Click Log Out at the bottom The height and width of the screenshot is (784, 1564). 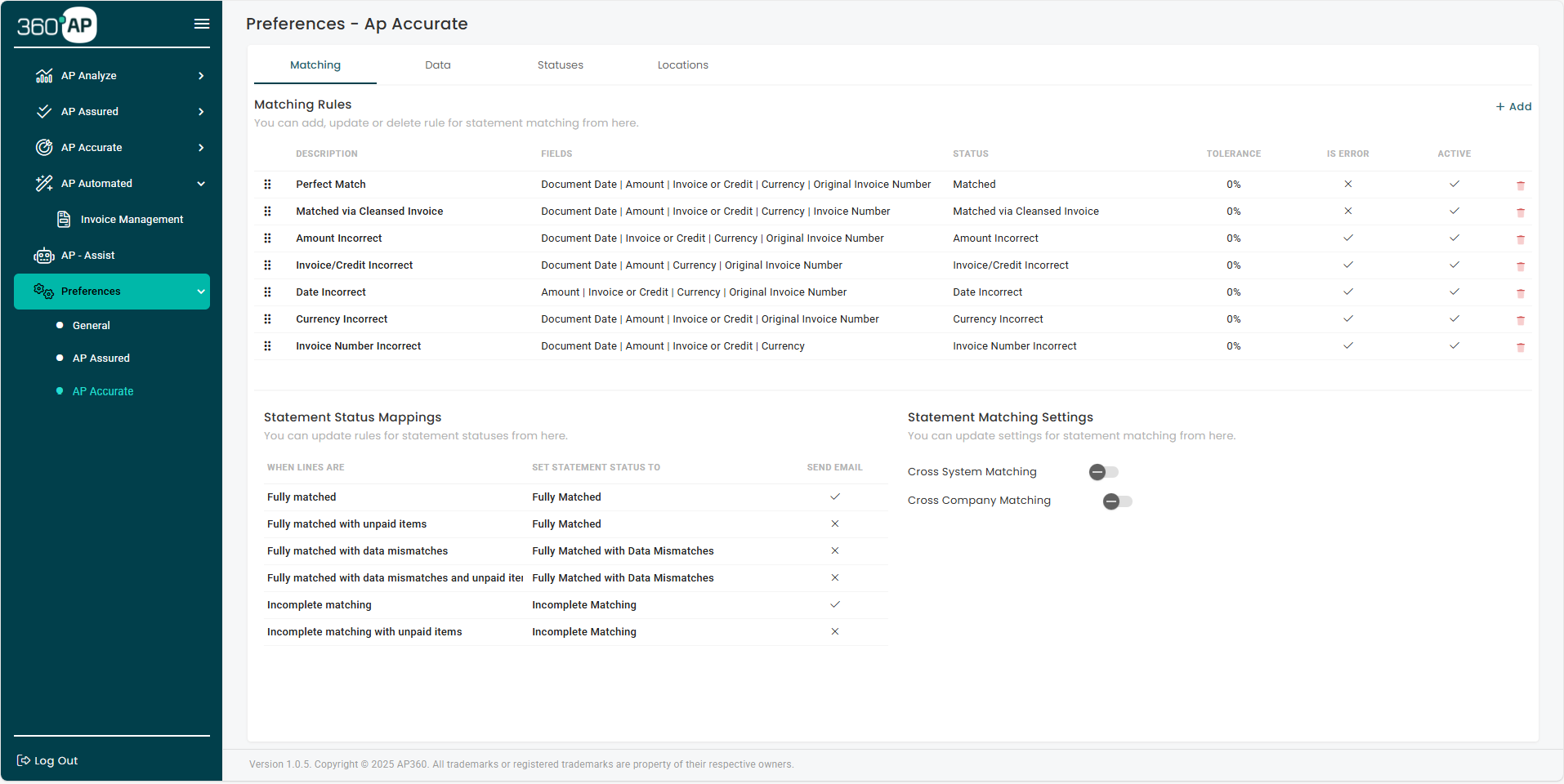coord(47,760)
